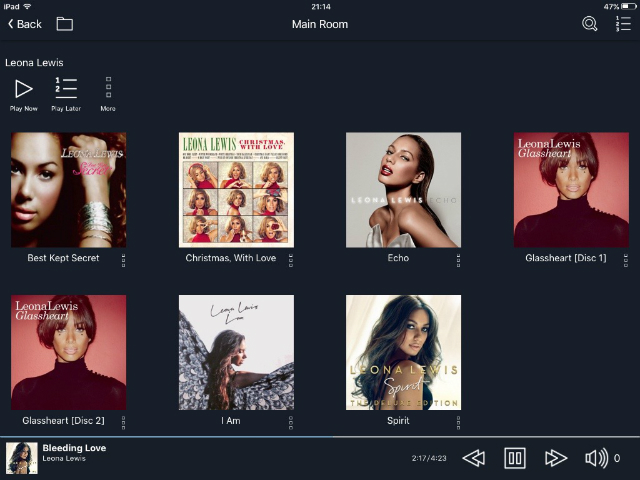Tap the Bleeding Love song title

[74, 448]
